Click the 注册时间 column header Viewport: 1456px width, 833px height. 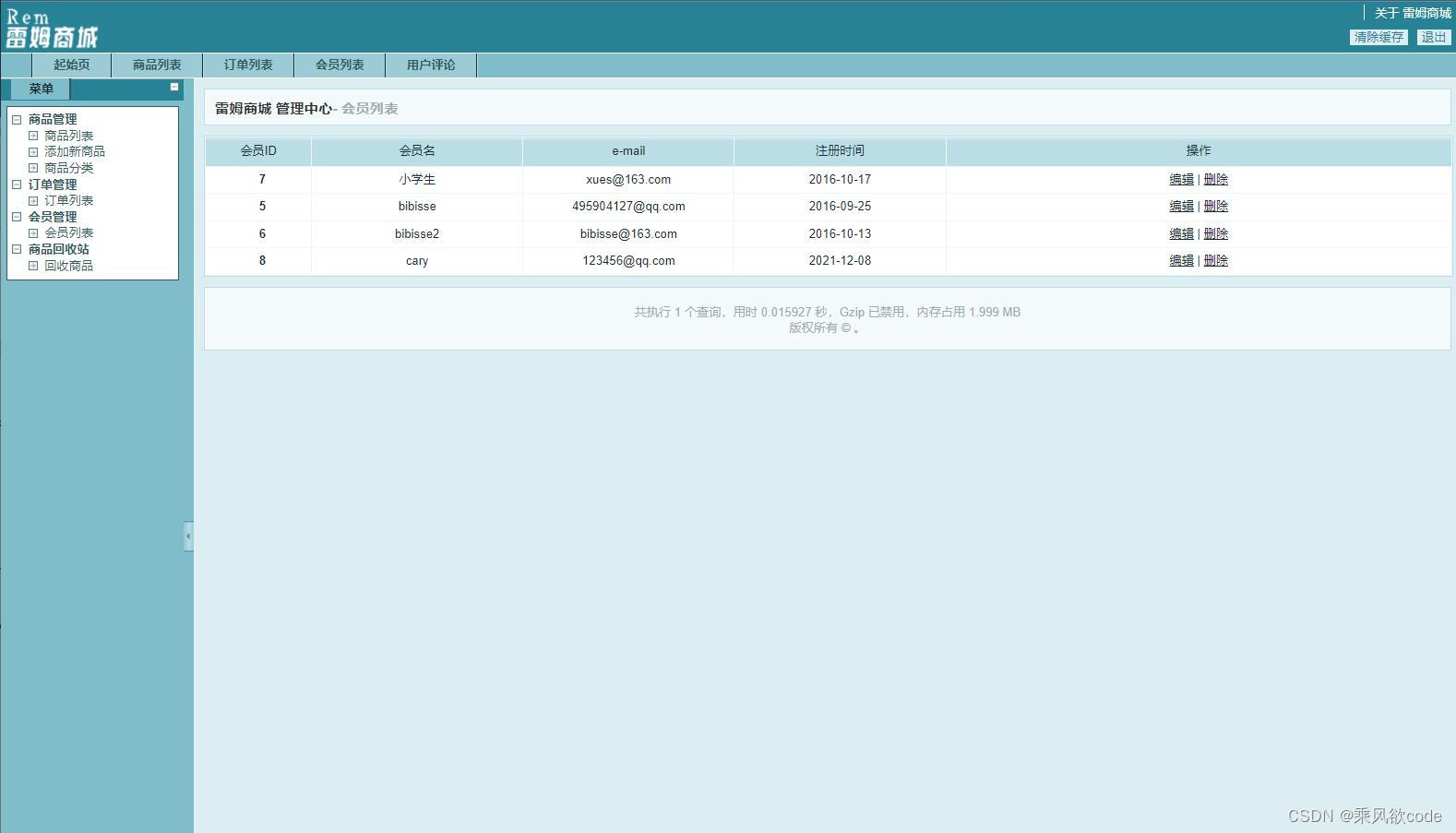point(840,151)
